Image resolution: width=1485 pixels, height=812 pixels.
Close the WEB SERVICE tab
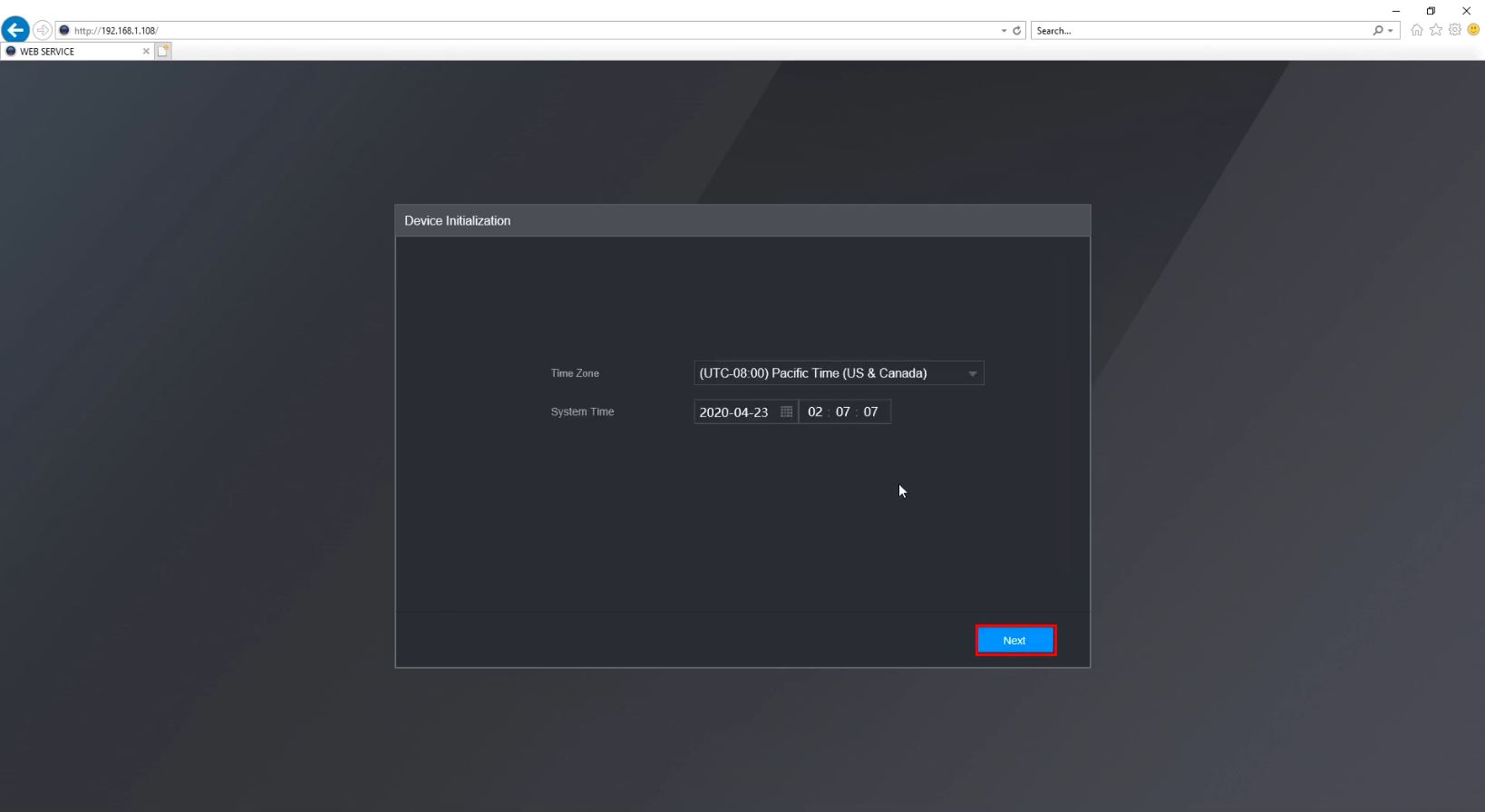(146, 52)
